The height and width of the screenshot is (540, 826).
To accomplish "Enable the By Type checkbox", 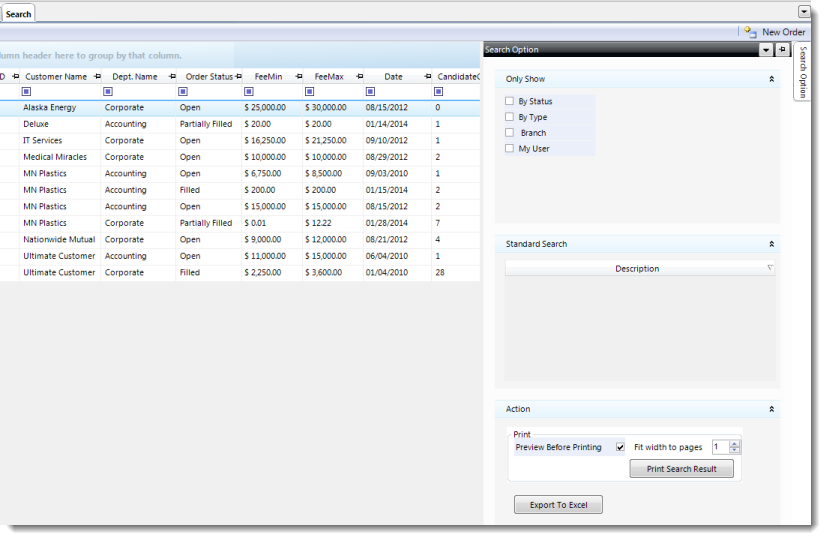I will (x=509, y=117).
